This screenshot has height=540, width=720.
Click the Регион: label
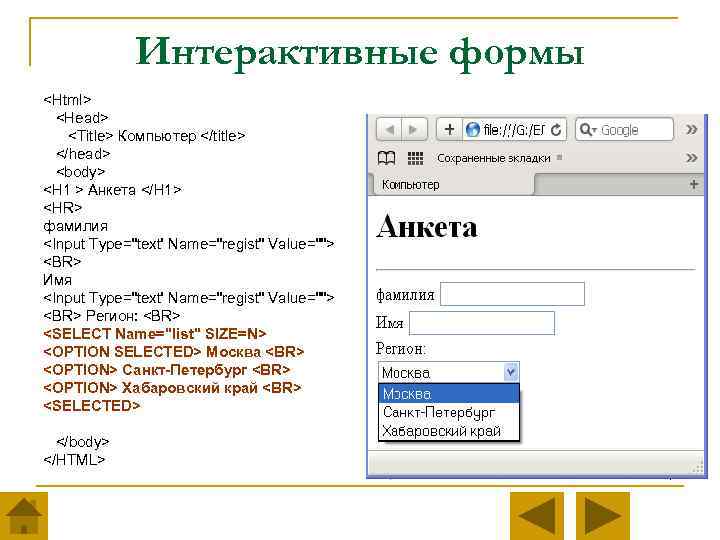tap(400, 349)
